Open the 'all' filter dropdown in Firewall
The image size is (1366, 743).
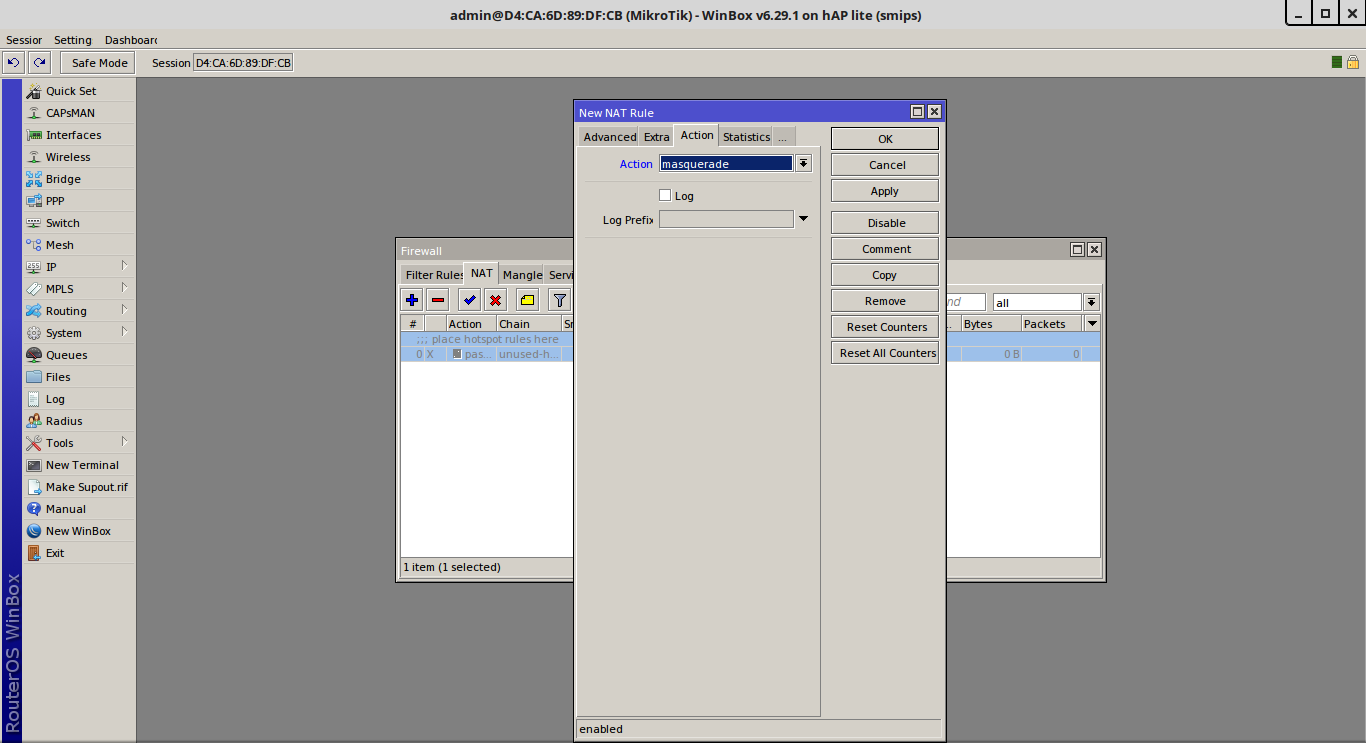click(x=1091, y=302)
